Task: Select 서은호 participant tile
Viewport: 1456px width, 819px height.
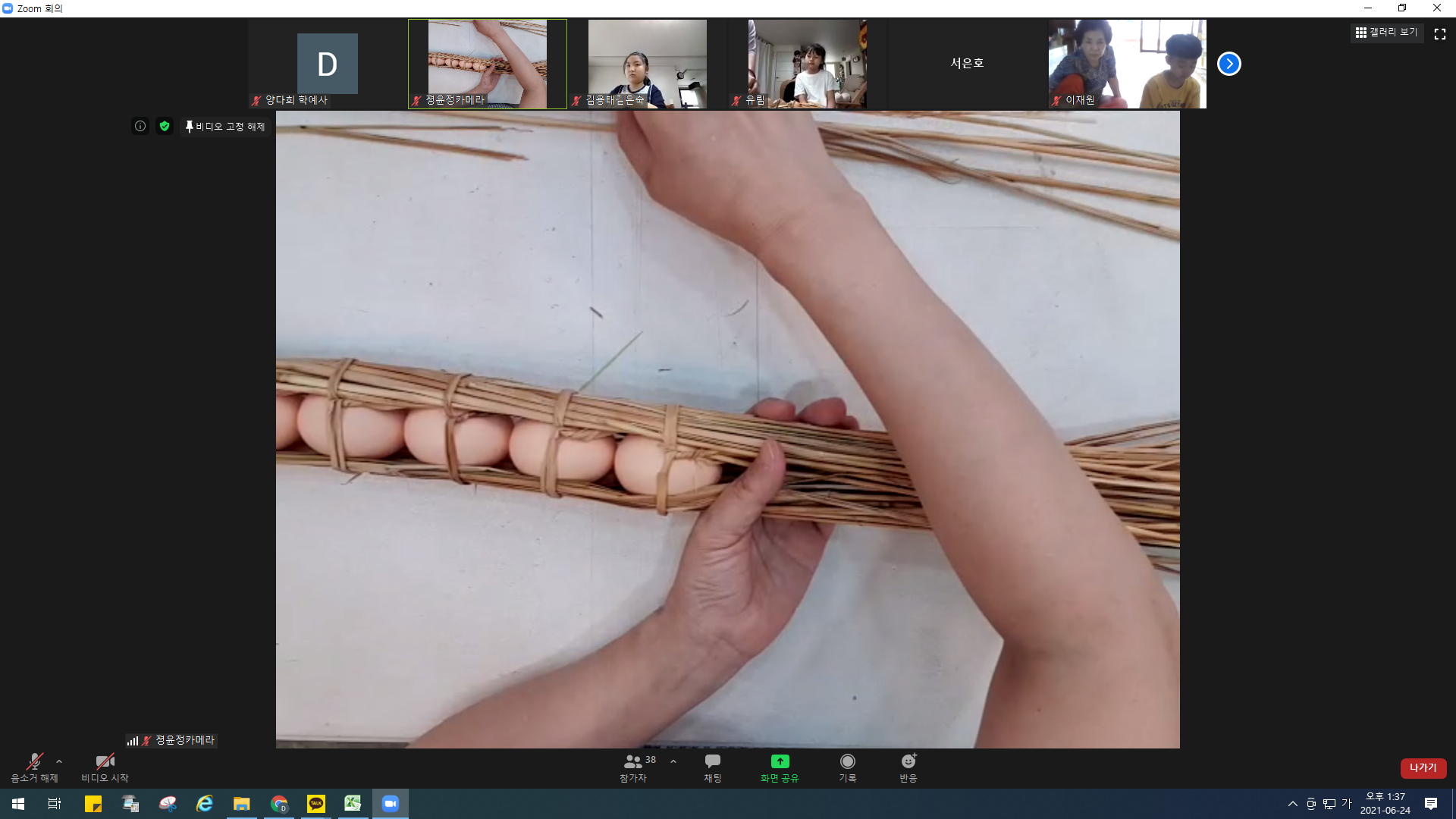Action: pos(967,64)
